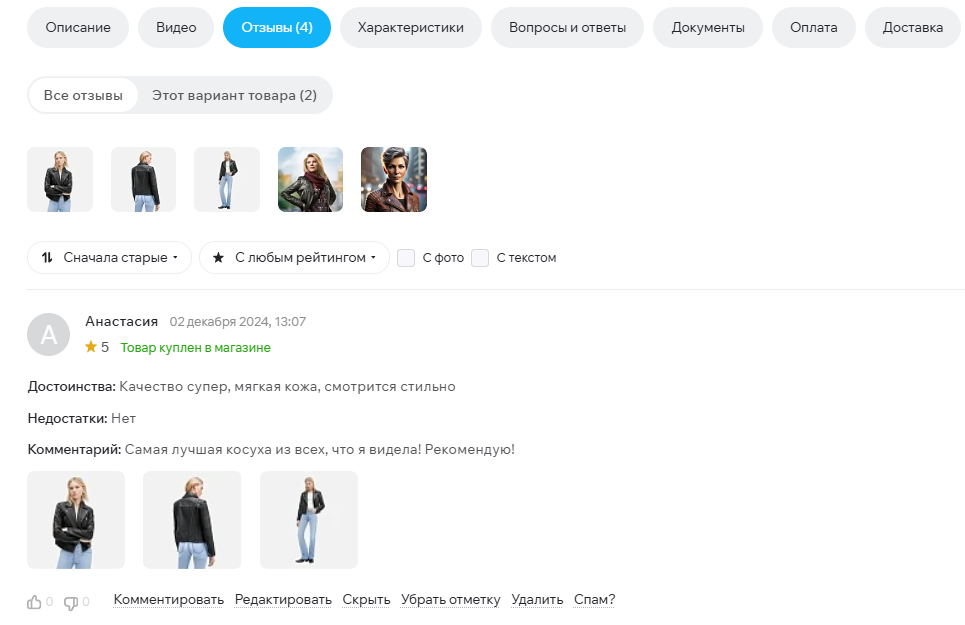Click the star icon in rating filter
This screenshot has height=625, width=965.
218,258
